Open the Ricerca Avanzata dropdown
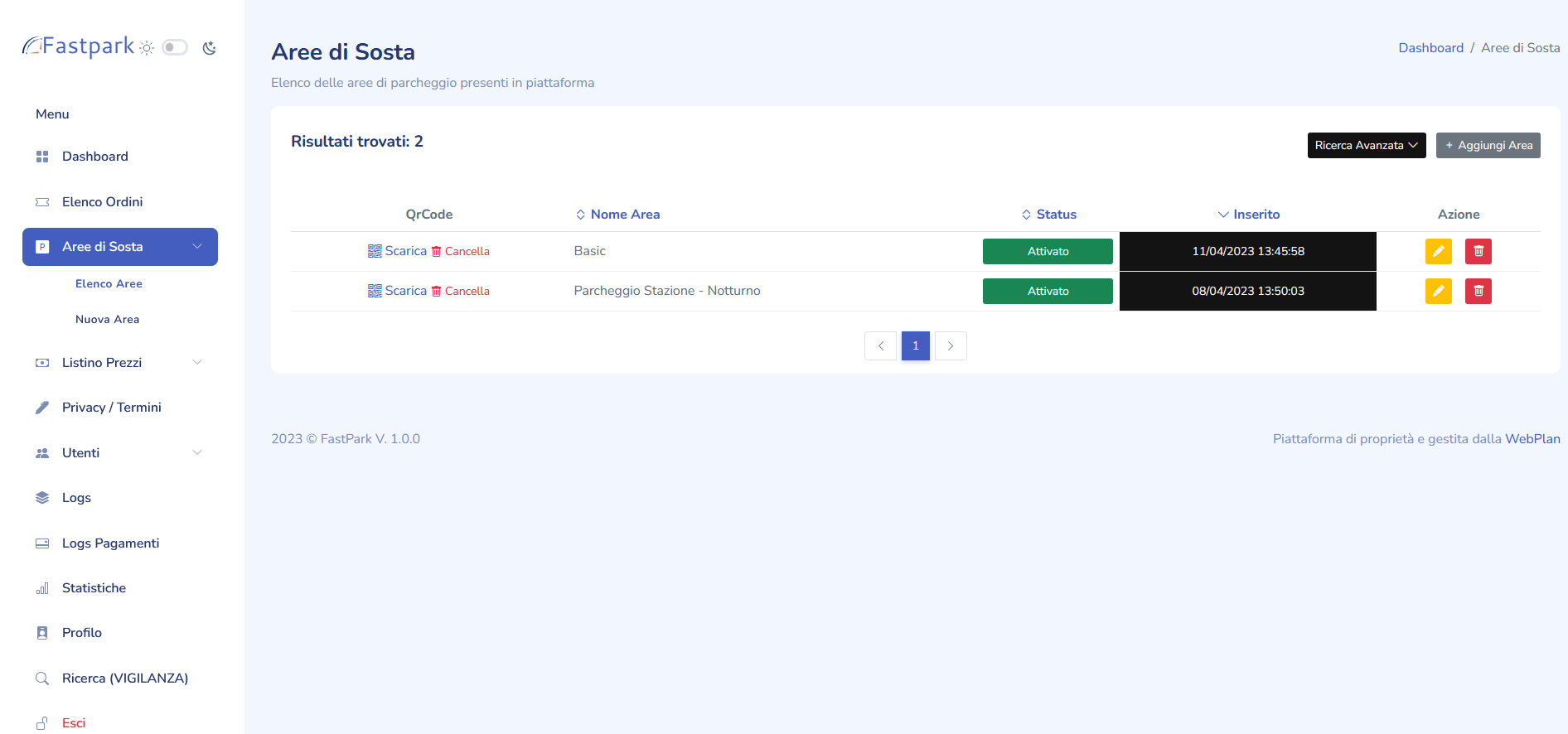The height and width of the screenshot is (734, 1568). coord(1367,145)
